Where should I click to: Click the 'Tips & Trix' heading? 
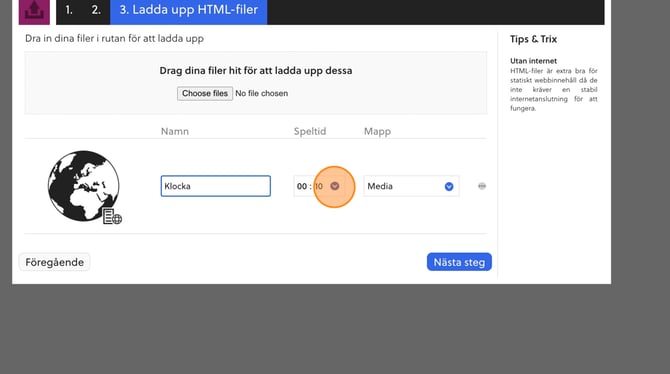click(533, 39)
